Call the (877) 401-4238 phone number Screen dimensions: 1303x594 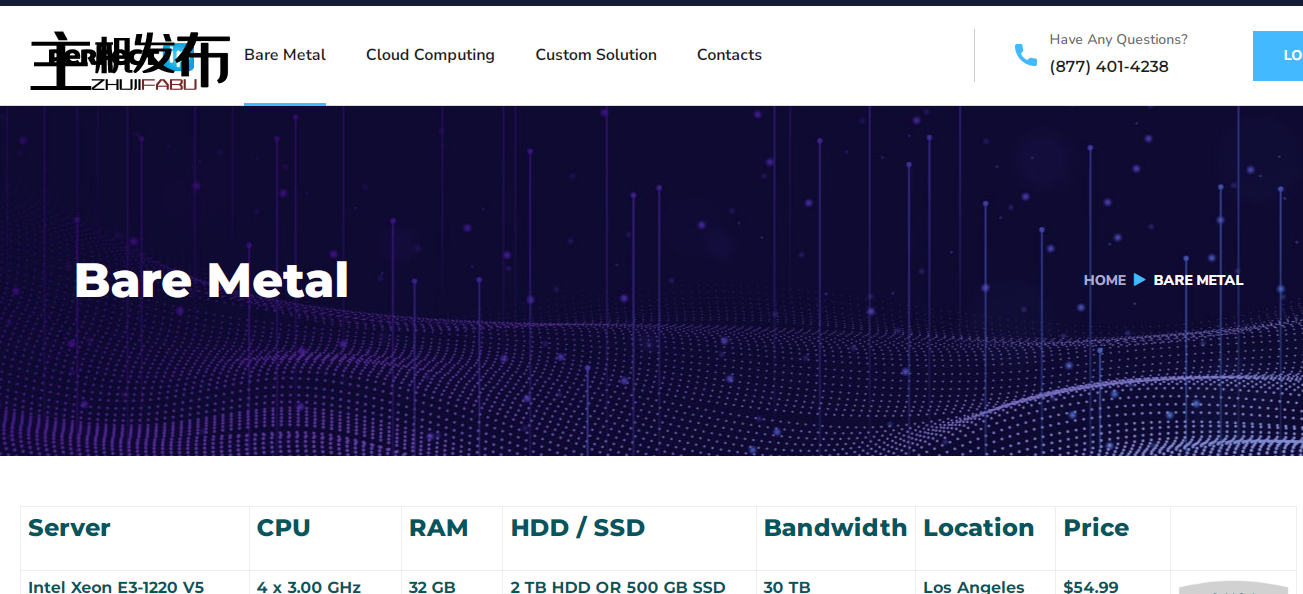coord(1109,67)
